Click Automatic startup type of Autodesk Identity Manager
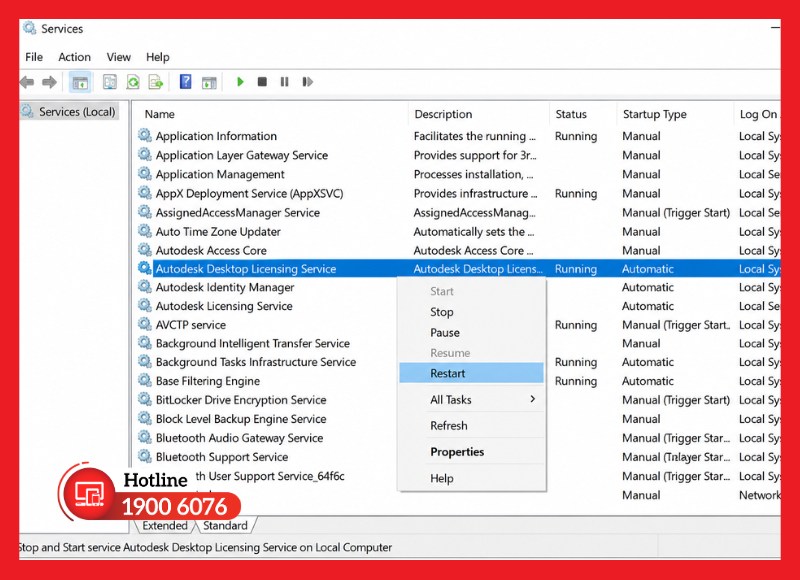Screen dimensions: 800x580 coord(647,287)
